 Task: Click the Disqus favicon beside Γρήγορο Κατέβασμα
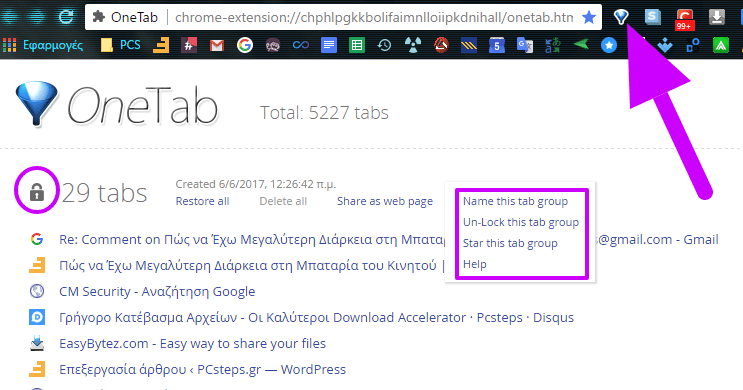pyautogui.click(x=37, y=317)
